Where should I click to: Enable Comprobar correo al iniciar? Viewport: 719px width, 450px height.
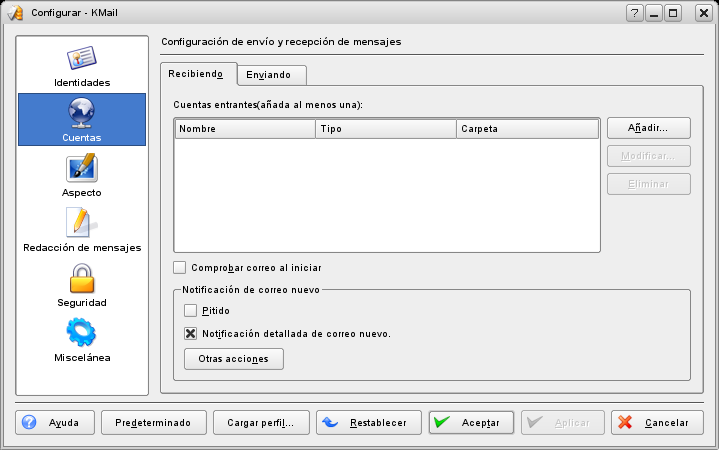(180, 267)
